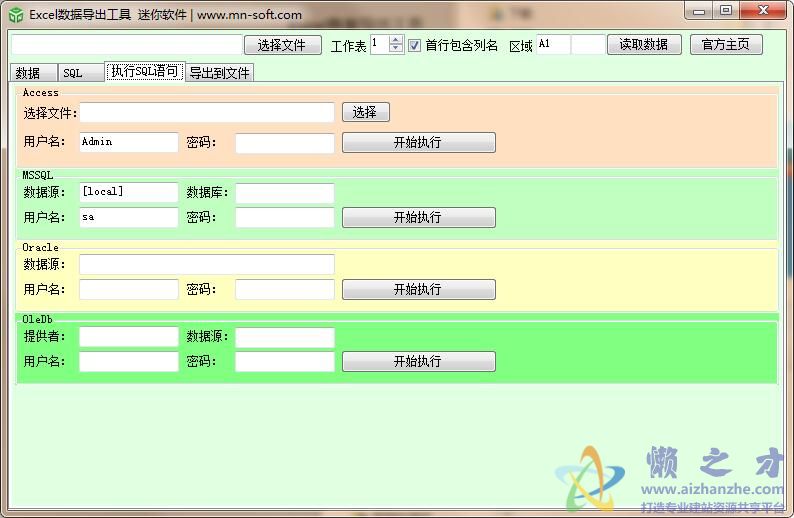Maximize the Excel数据导出工具 window
Image resolution: width=794 pixels, height=518 pixels.
point(726,11)
